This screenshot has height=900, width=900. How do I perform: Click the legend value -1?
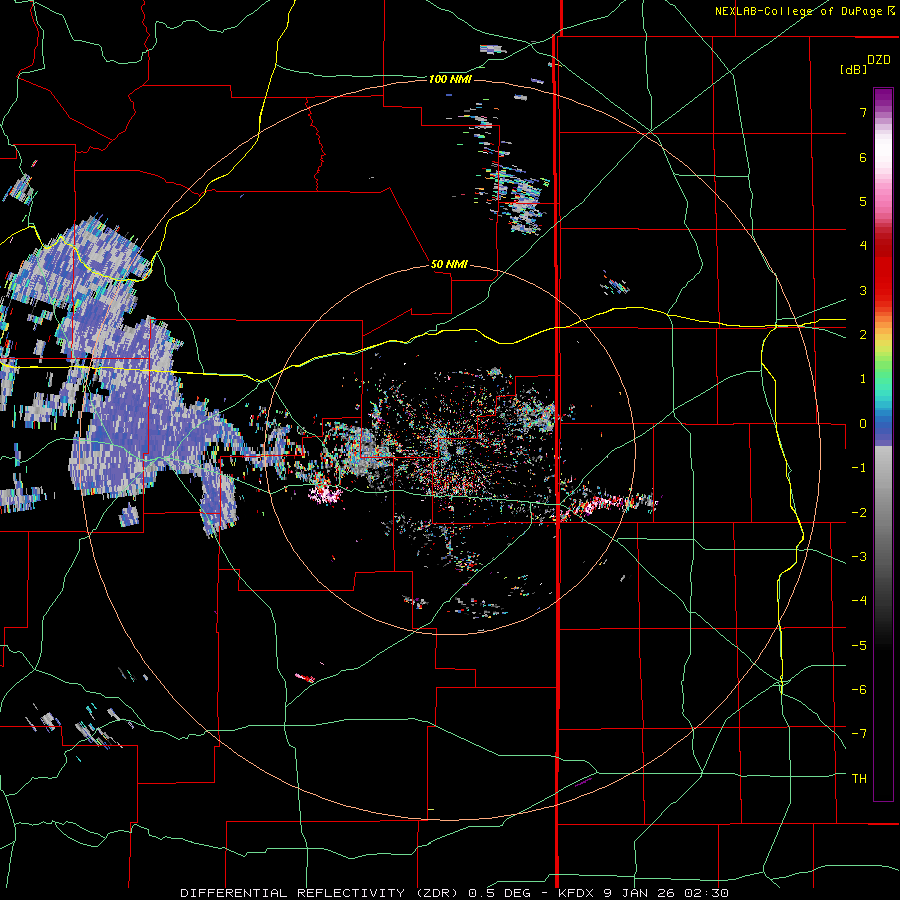pyautogui.click(x=859, y=468)
